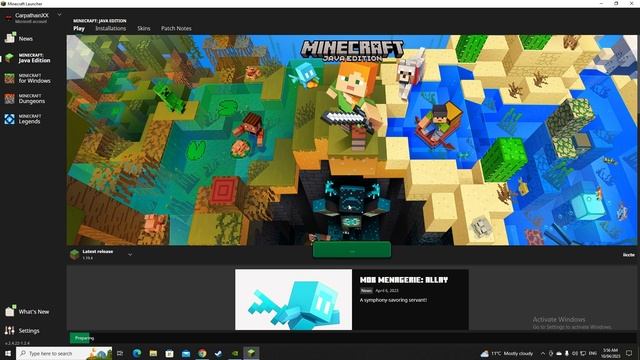The width and height of the screenshot is (640, 360).
Task: Open Mail app from taskbar
Action: point(186,353)
